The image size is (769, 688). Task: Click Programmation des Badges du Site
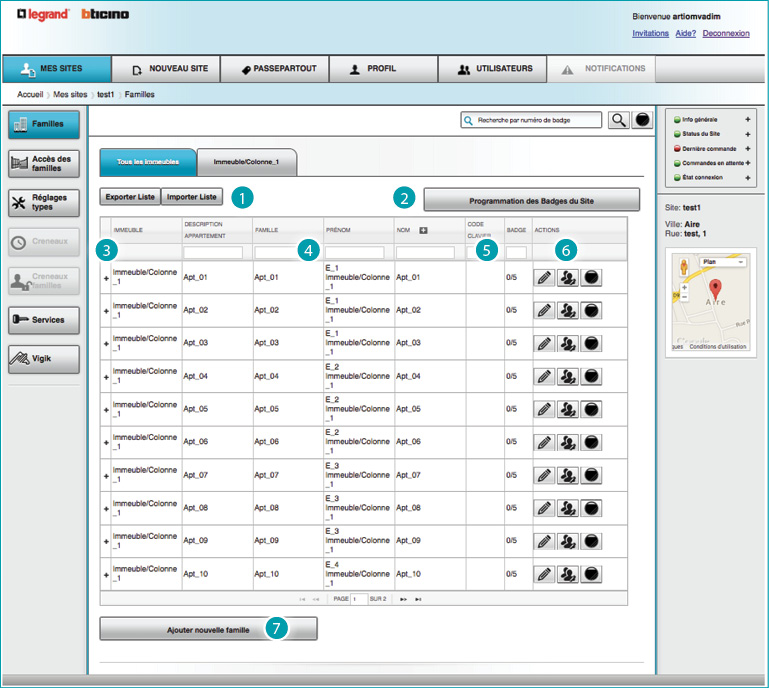[531, 200]
